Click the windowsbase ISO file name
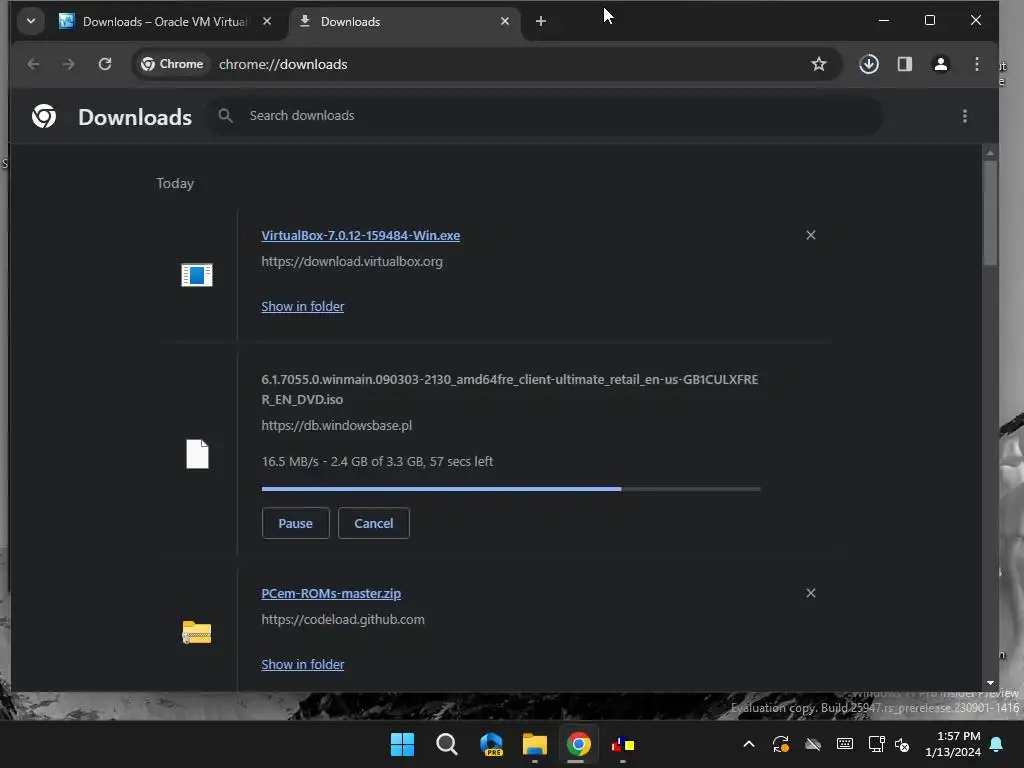Screen dimensions: 1024x768 pyautogui.click(x=509, y=389)
